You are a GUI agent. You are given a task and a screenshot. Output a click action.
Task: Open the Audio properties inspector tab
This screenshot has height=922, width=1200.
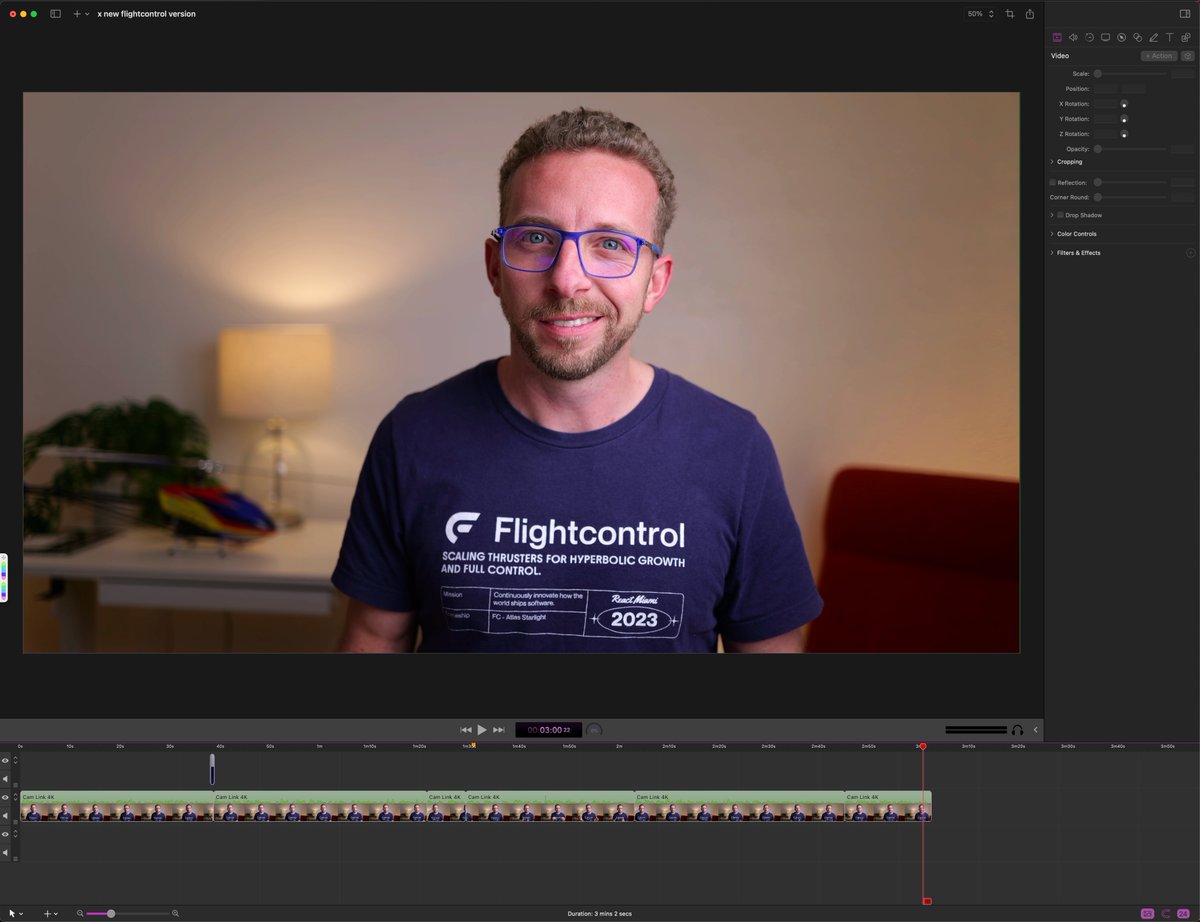pos(1073,37)
